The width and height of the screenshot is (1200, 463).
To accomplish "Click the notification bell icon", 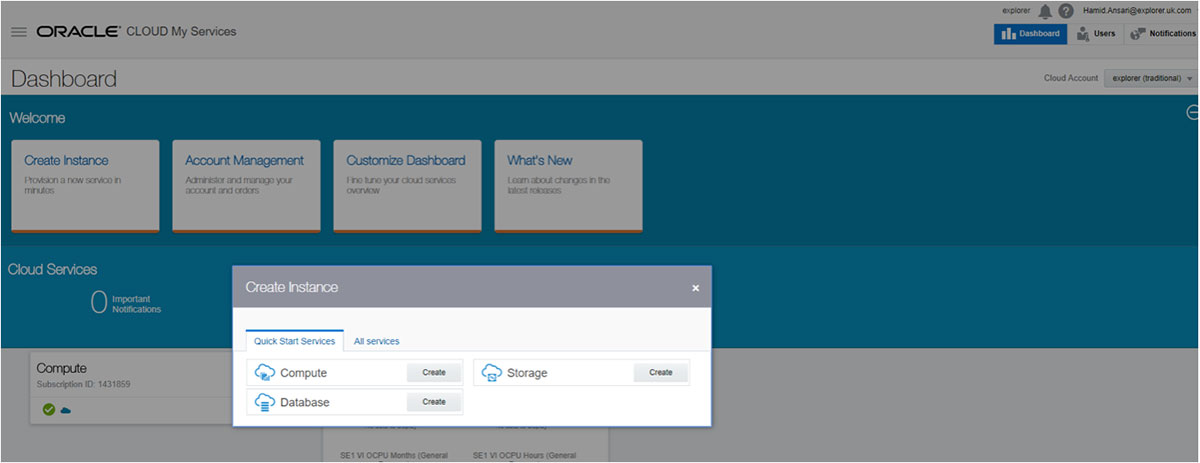I will tap(1045, 11).
